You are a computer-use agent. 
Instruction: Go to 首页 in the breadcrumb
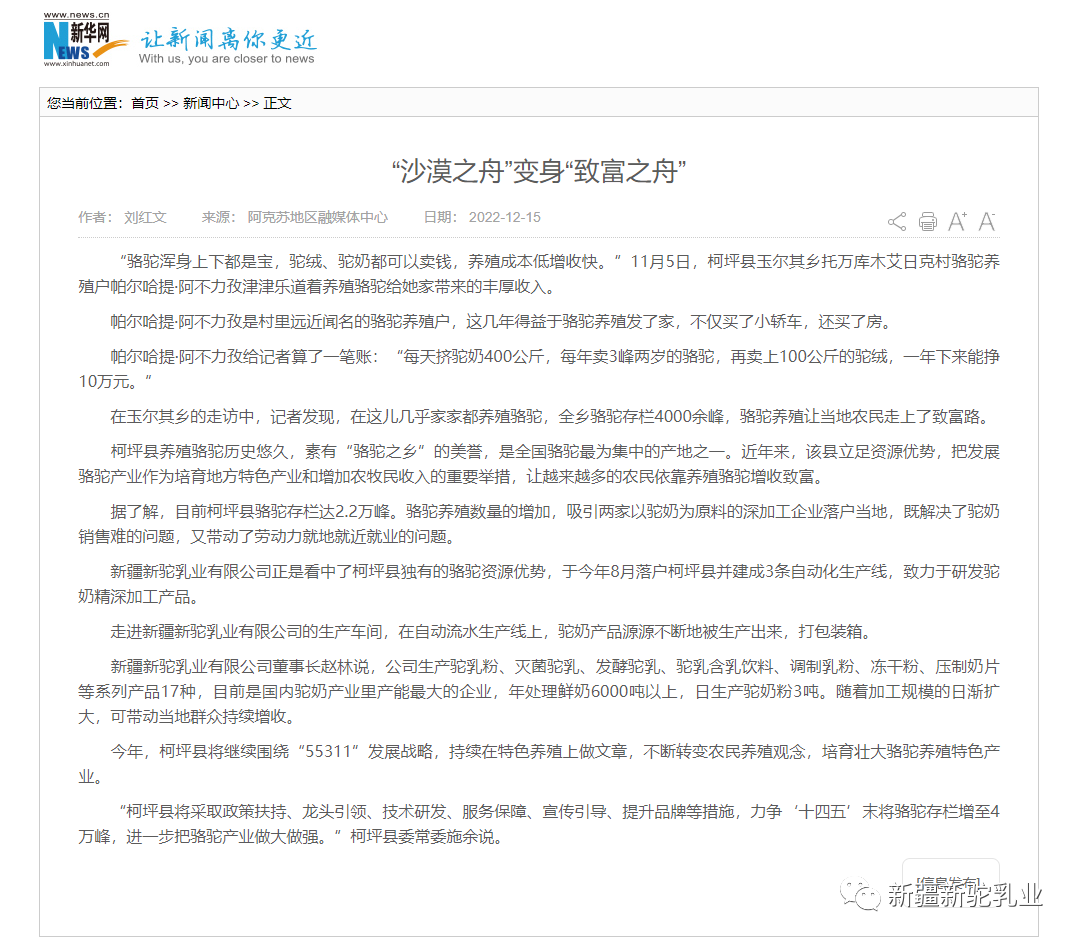click(145, 103)
